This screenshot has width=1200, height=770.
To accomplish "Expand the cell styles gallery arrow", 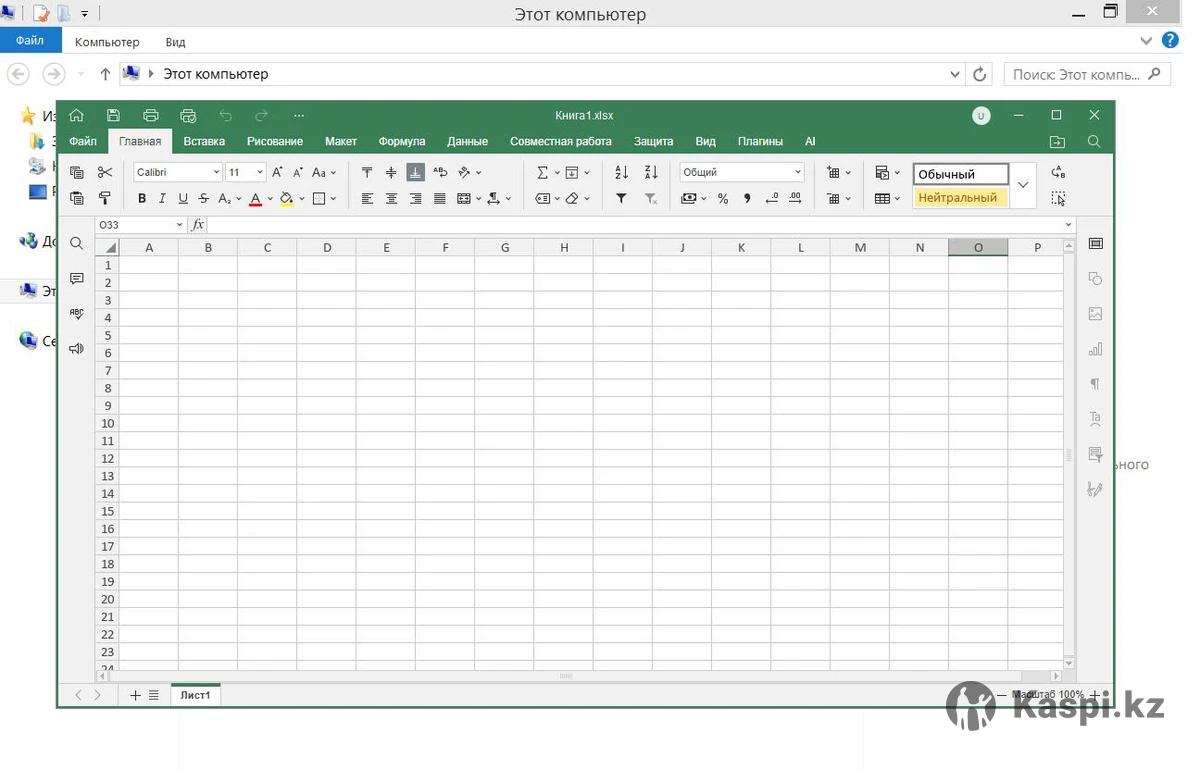I will click(1023, 185).
